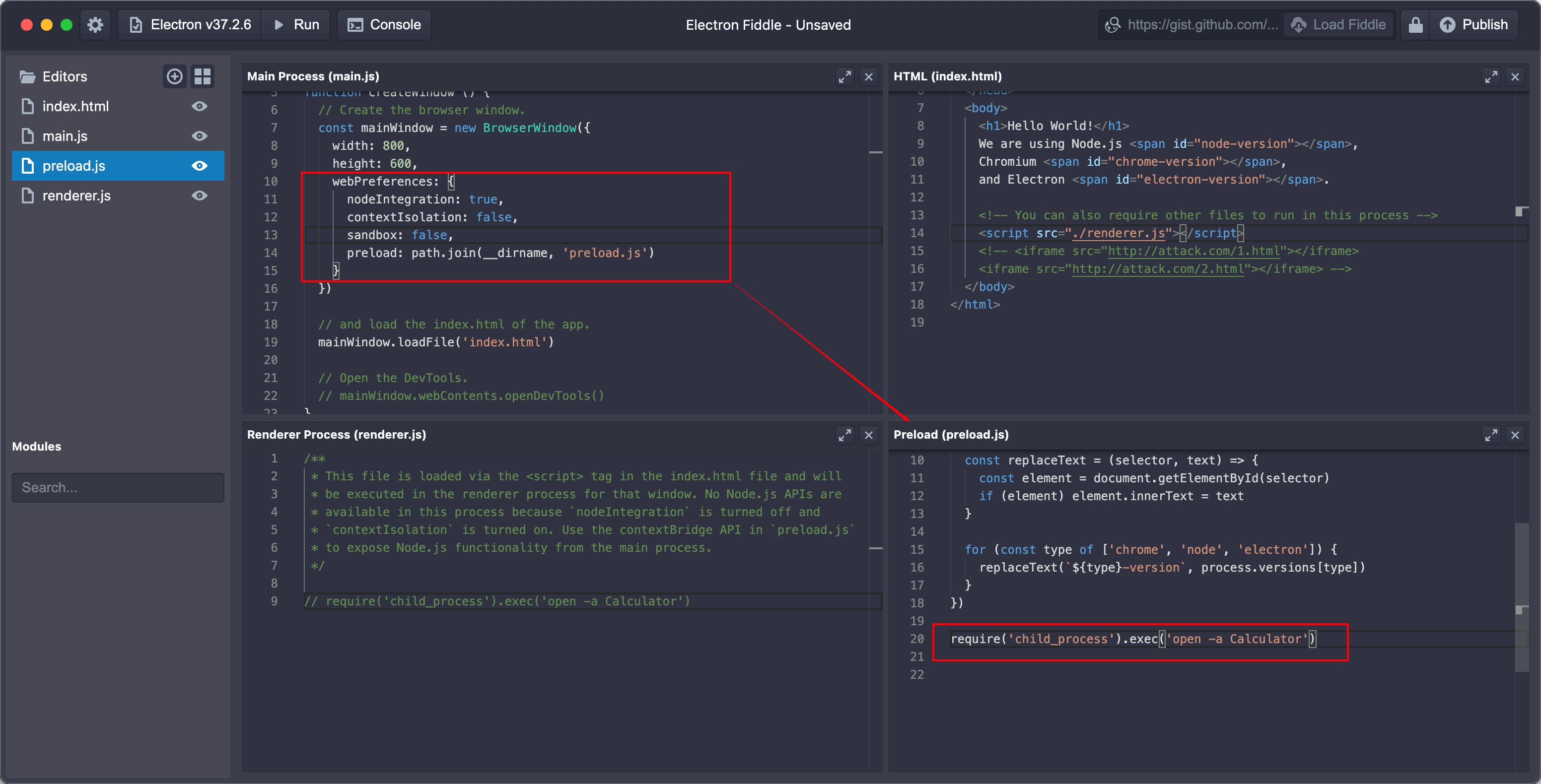
Task: Click line number 20 in preload.js gutter
Action: 916,639
